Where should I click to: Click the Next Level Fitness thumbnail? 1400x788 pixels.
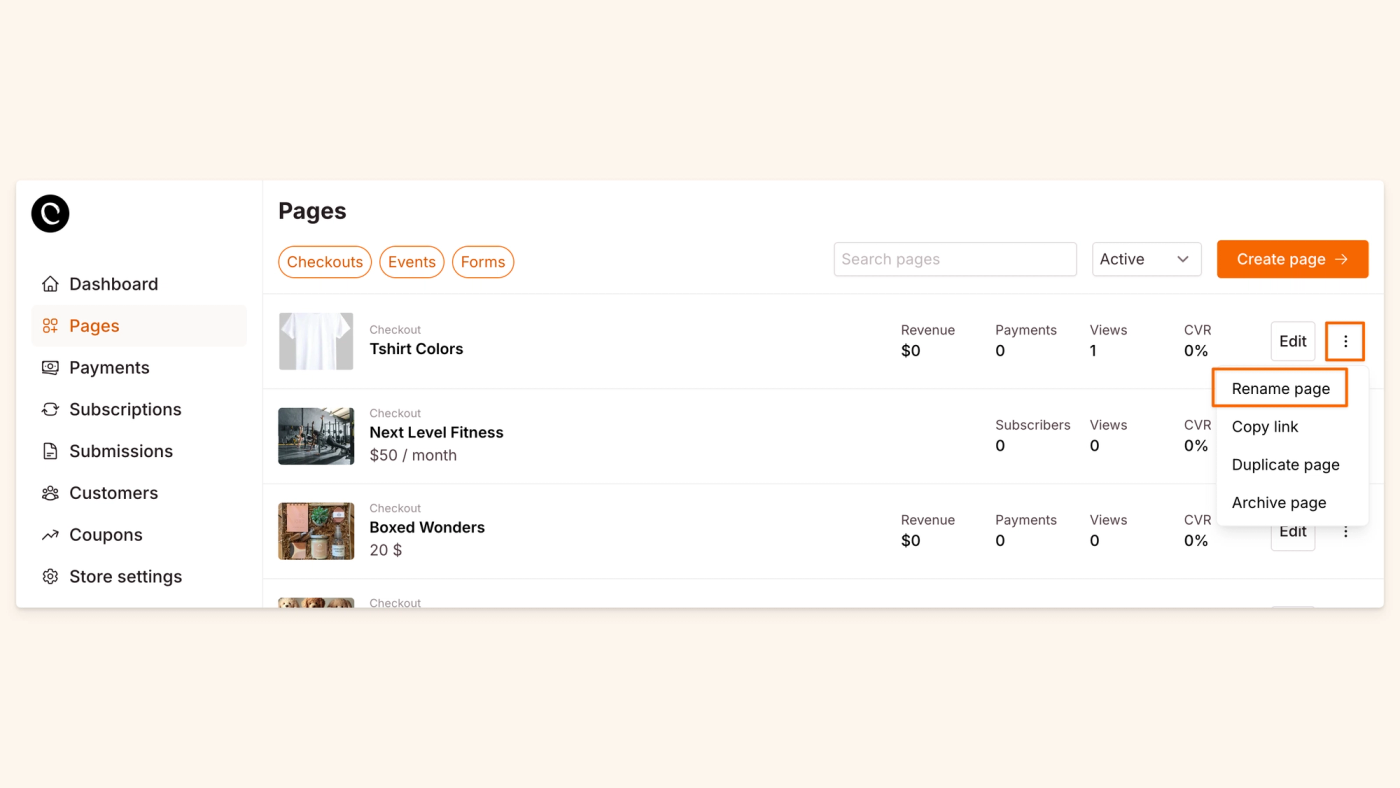coord(316,436)
